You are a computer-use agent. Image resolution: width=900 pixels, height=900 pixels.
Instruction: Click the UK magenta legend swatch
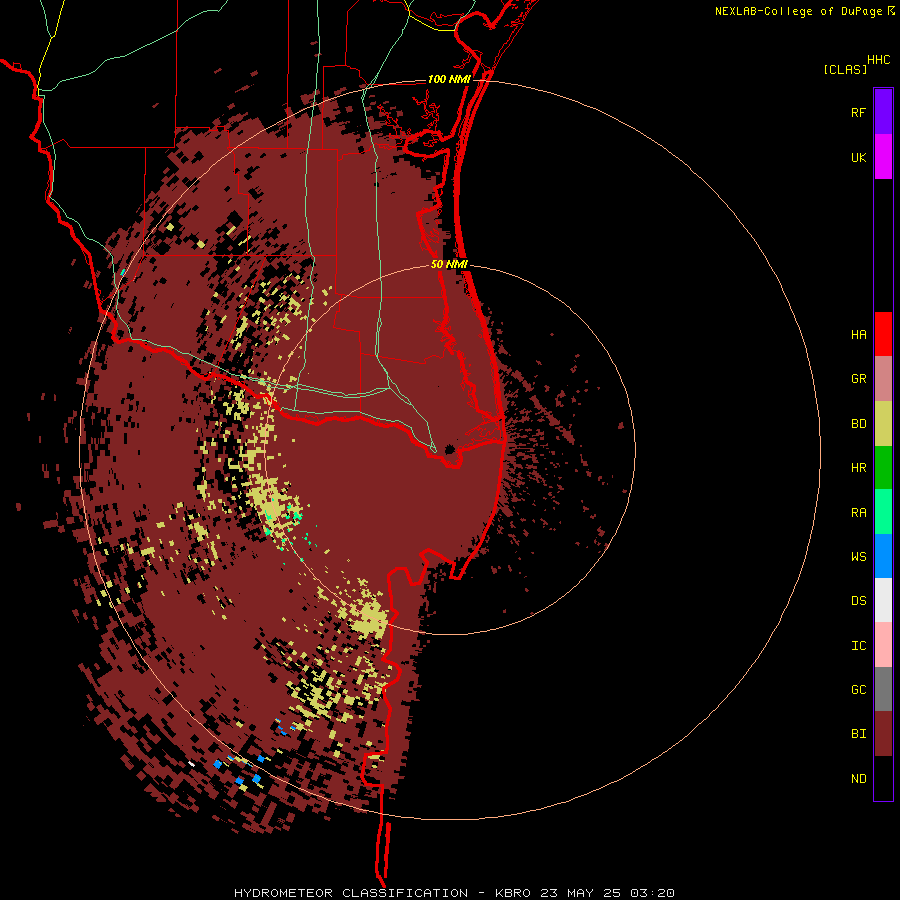883,157
